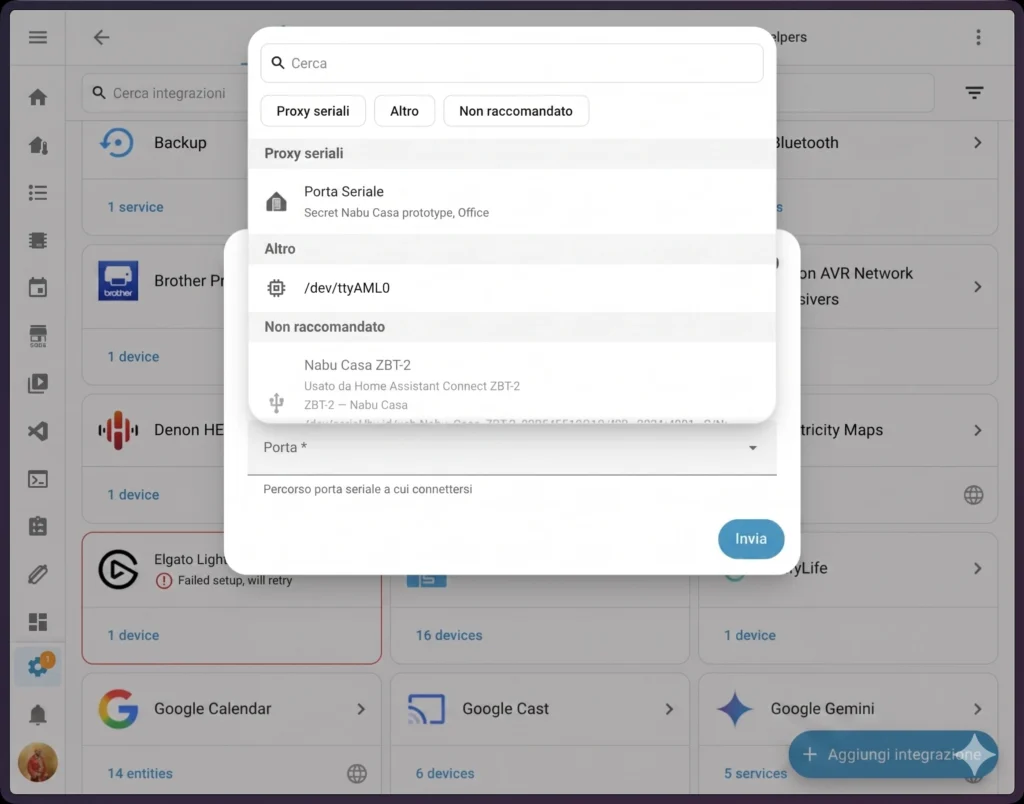Open Google Calendar 14 entities link
Screen dimensions: 1024x804
[140, 773]
